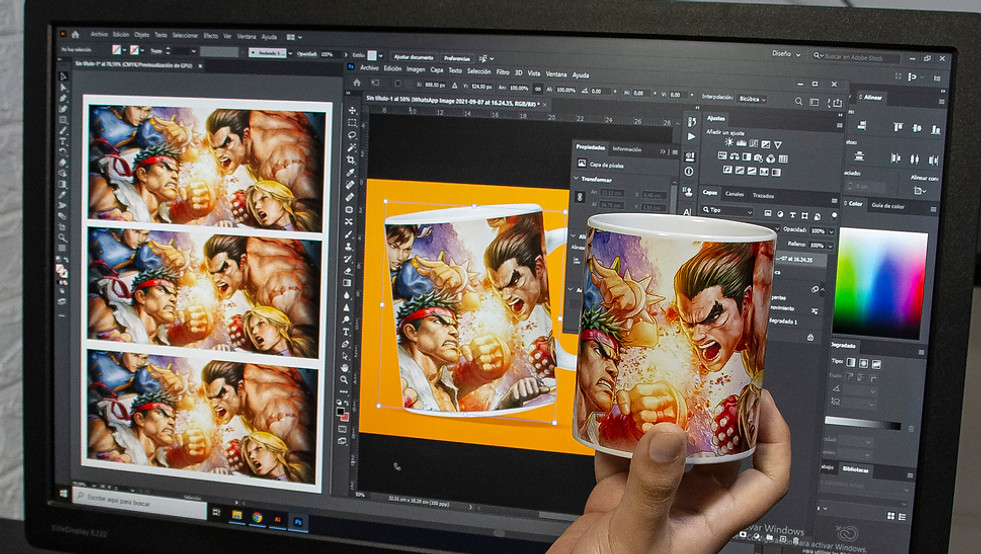Select the Lasso tool in Photoshop
Image resolution: width=981 pixels, height=554 pixels.
[x=352, y=135]
